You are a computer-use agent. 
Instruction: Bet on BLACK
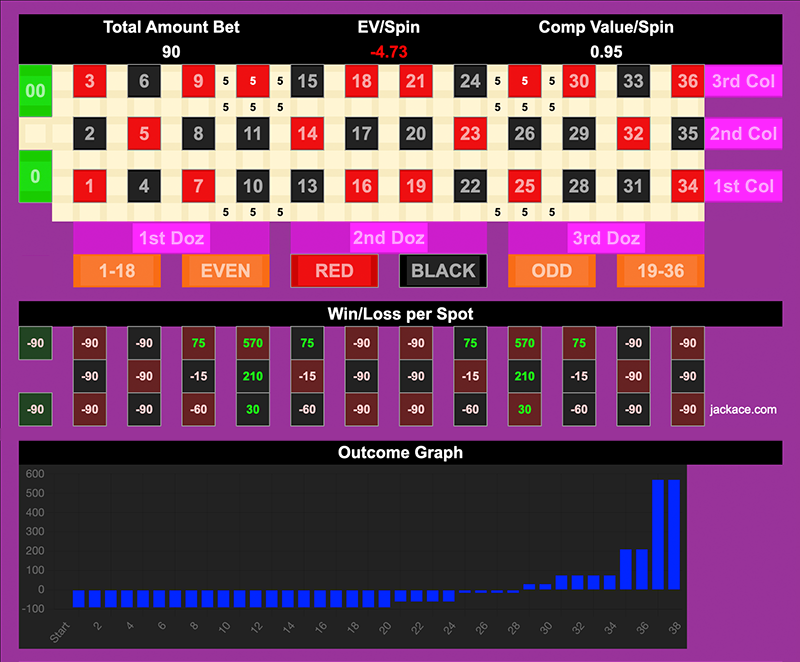click(443, 271)
